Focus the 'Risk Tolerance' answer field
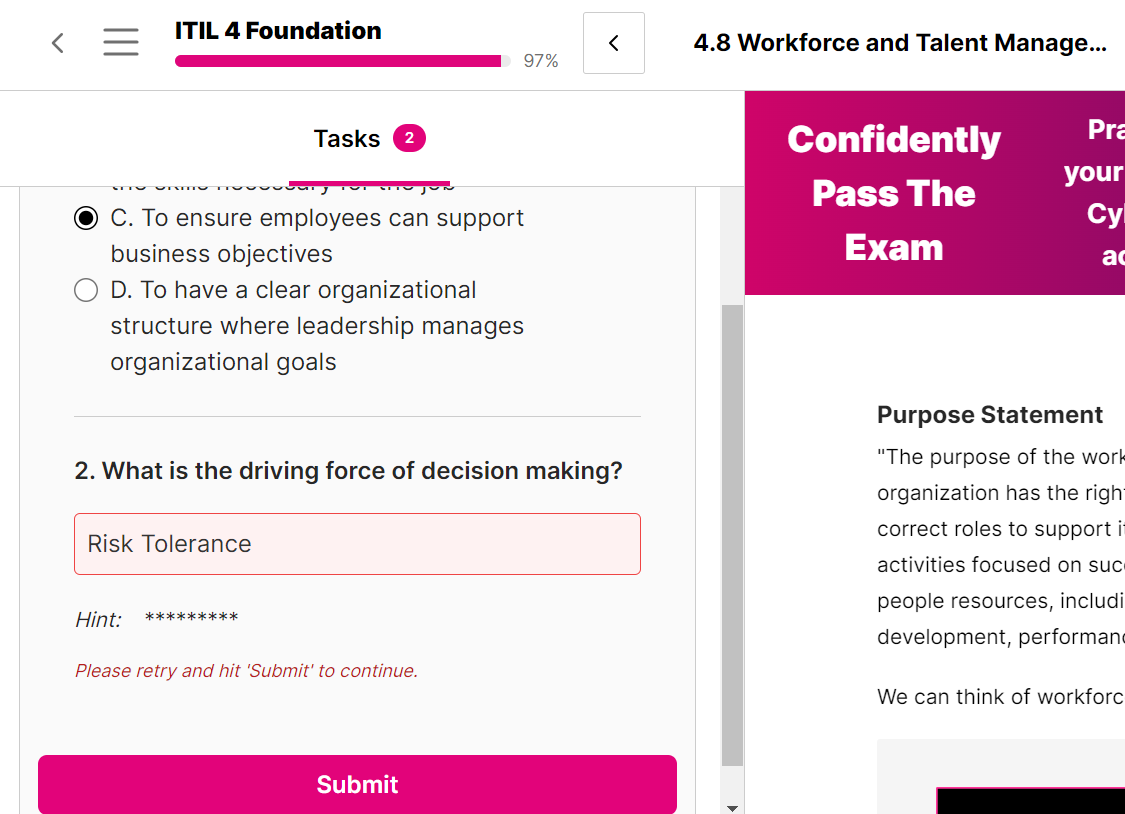Viewport: 1125px width, 814px height. coord(357,544)
